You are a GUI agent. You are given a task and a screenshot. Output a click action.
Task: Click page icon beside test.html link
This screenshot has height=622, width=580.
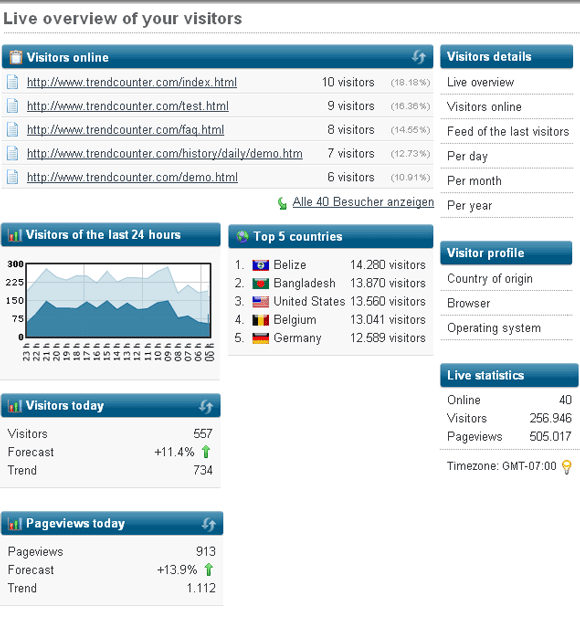pos(12,106)
